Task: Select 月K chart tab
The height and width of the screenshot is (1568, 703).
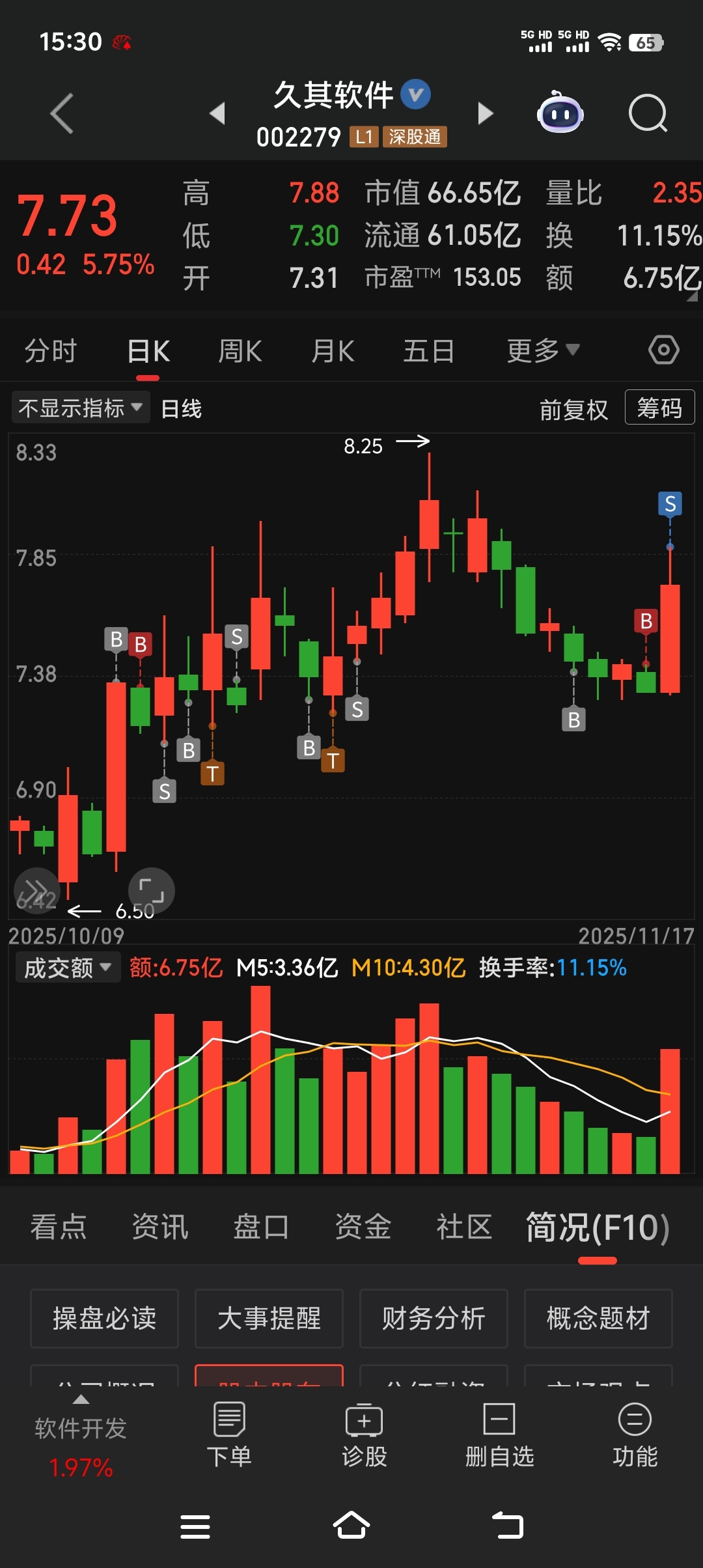Action: click(333, 350)
